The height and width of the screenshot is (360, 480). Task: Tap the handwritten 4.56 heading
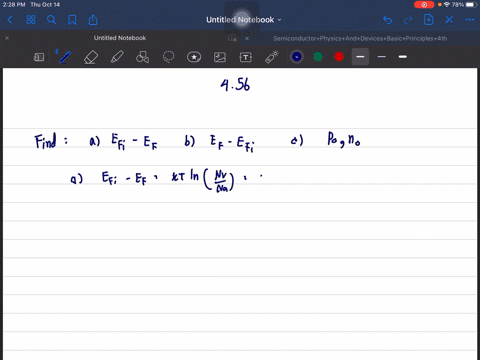[235, 85]
